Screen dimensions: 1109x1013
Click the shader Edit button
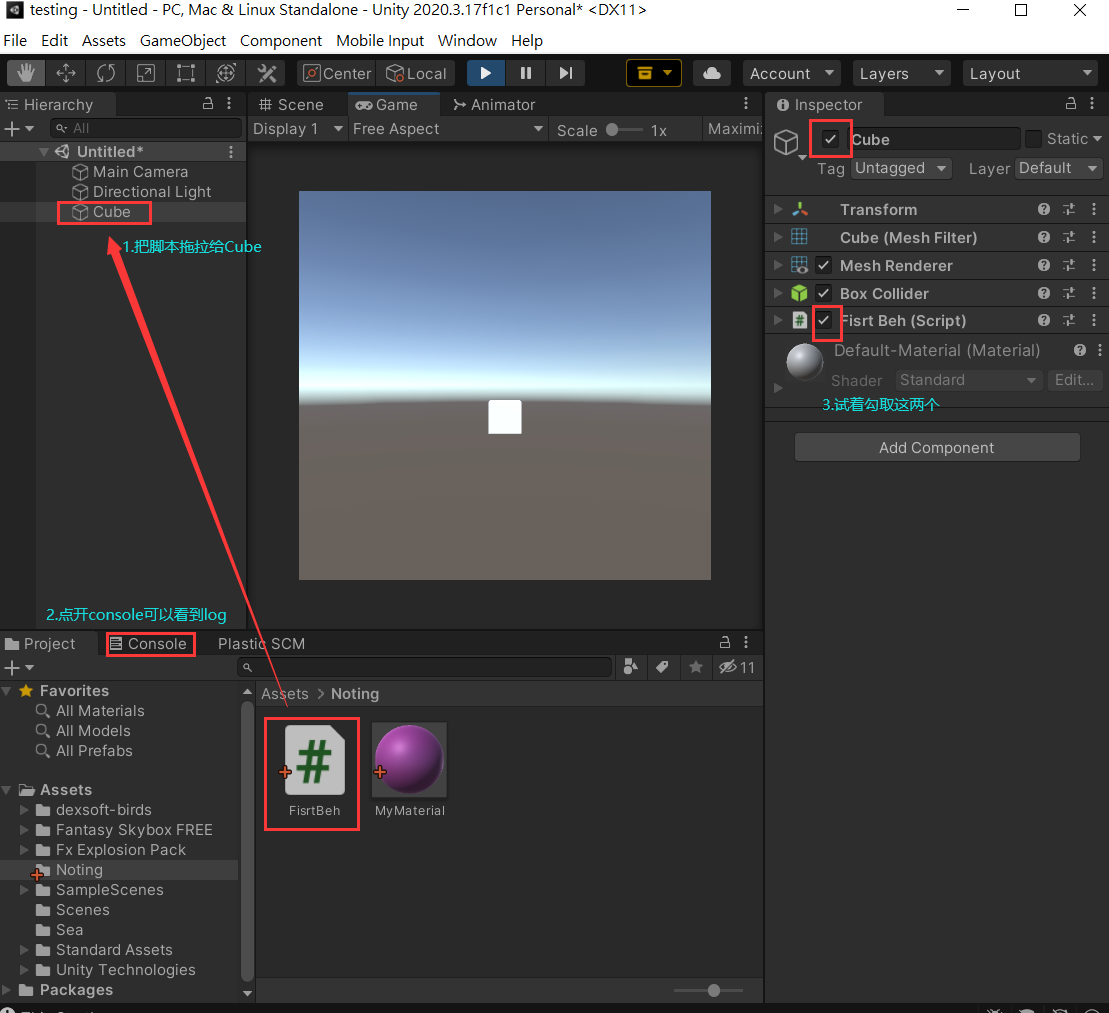pyautogui.click(x=1074, y=380)
